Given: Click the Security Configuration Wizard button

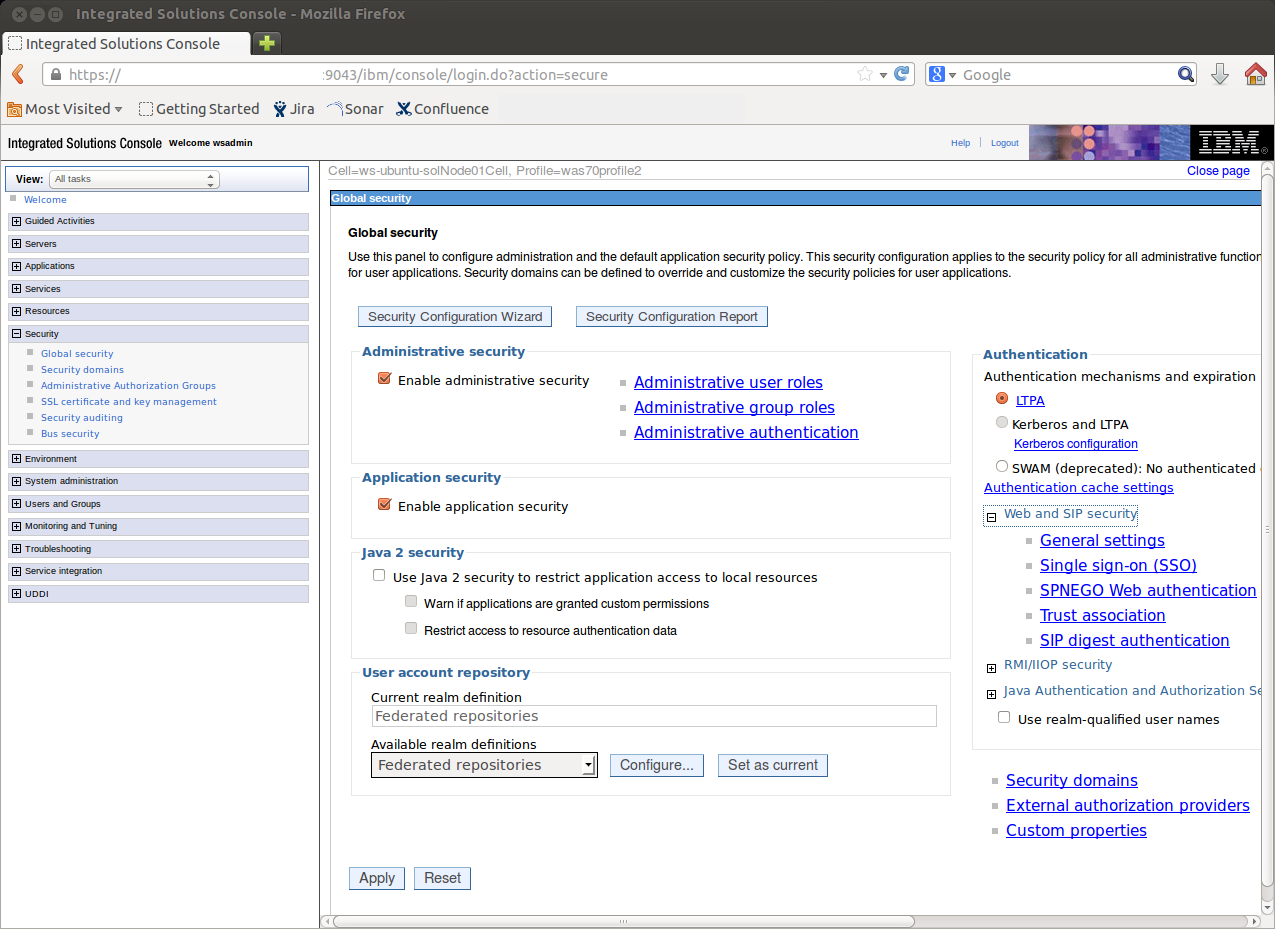Looking at the screenshot, I should [454, 317].
